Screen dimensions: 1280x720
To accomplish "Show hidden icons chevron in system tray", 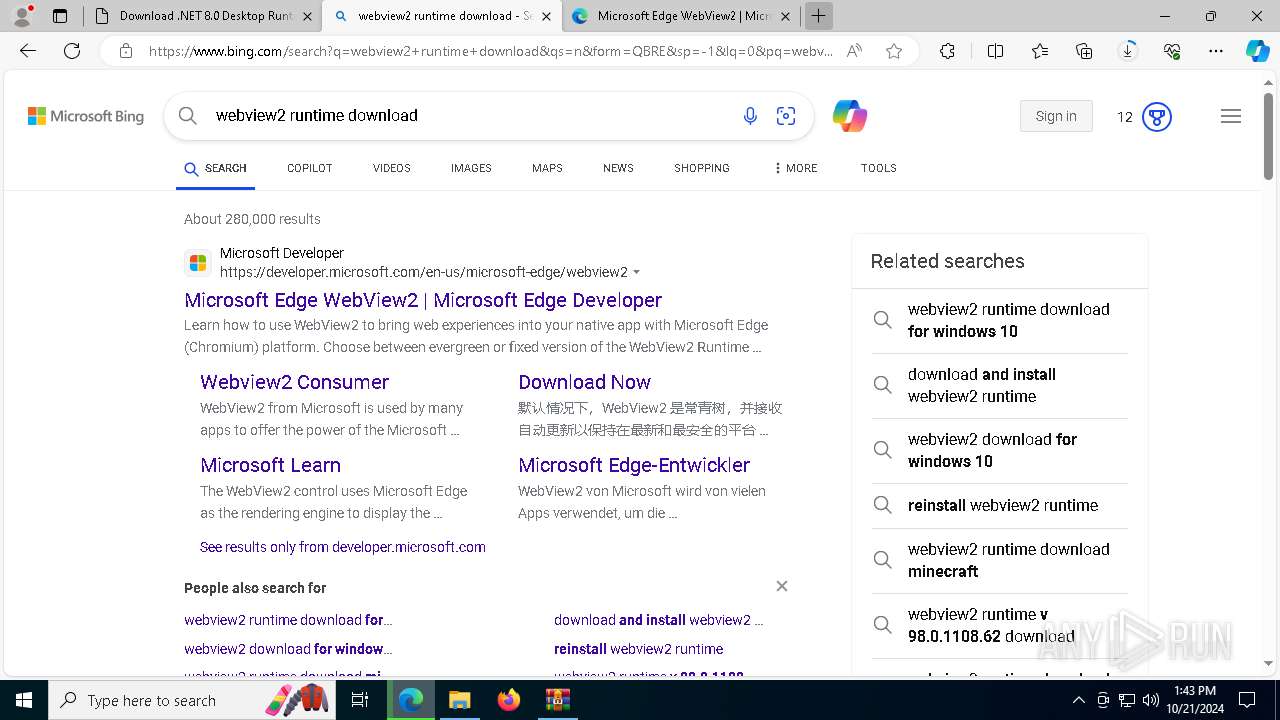I will (x=1078, y=700).
